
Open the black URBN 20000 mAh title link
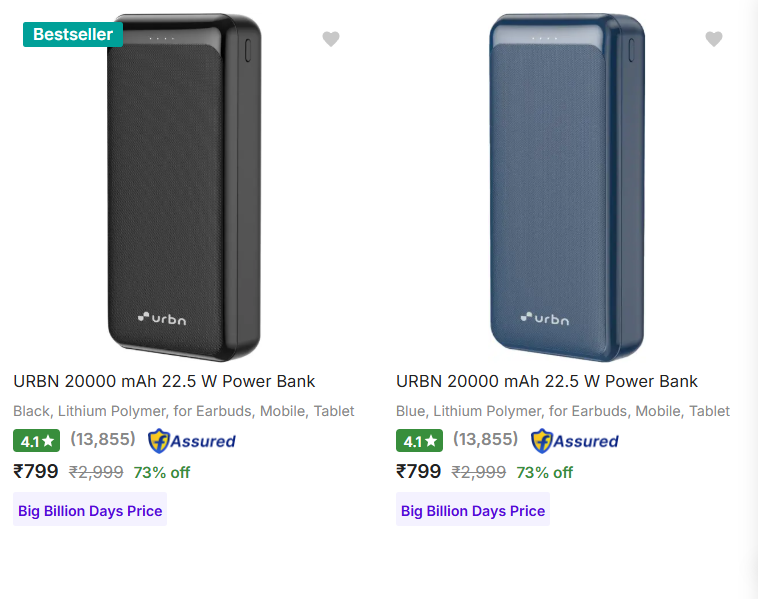pos(164,381)
